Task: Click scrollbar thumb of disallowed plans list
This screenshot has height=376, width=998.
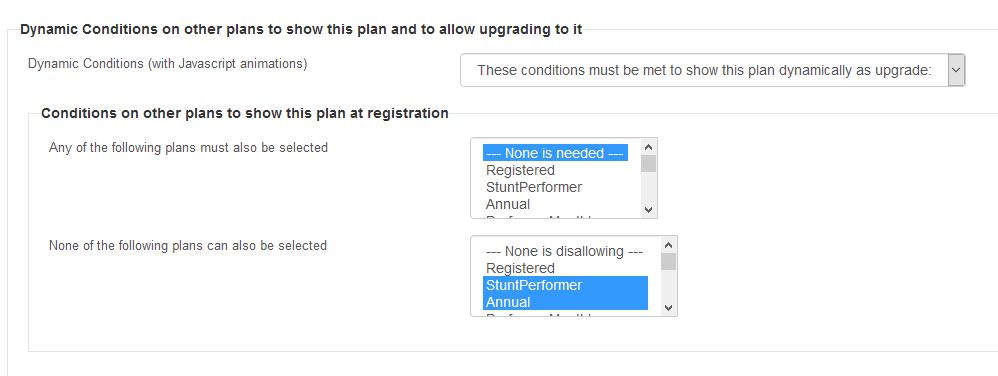Action: coord(668,261)
